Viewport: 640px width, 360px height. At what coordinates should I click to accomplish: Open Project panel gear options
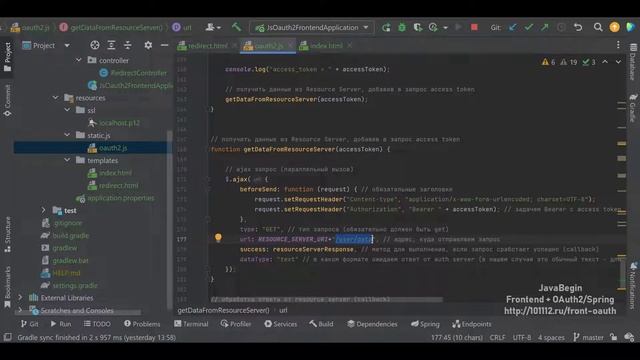click(148, 45)
